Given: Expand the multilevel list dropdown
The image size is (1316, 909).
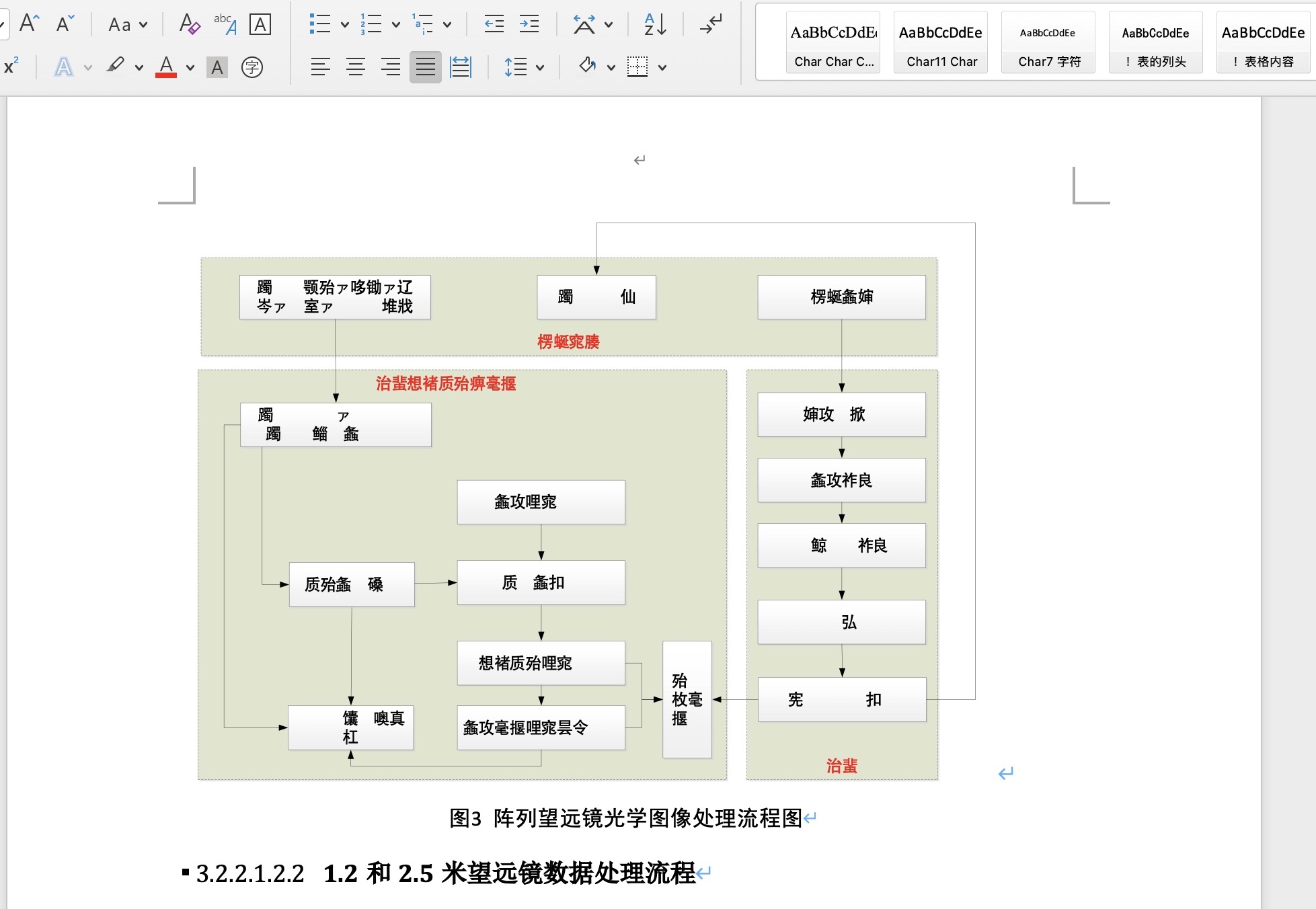Looking at the screenshot, I should tap(447, 25).
